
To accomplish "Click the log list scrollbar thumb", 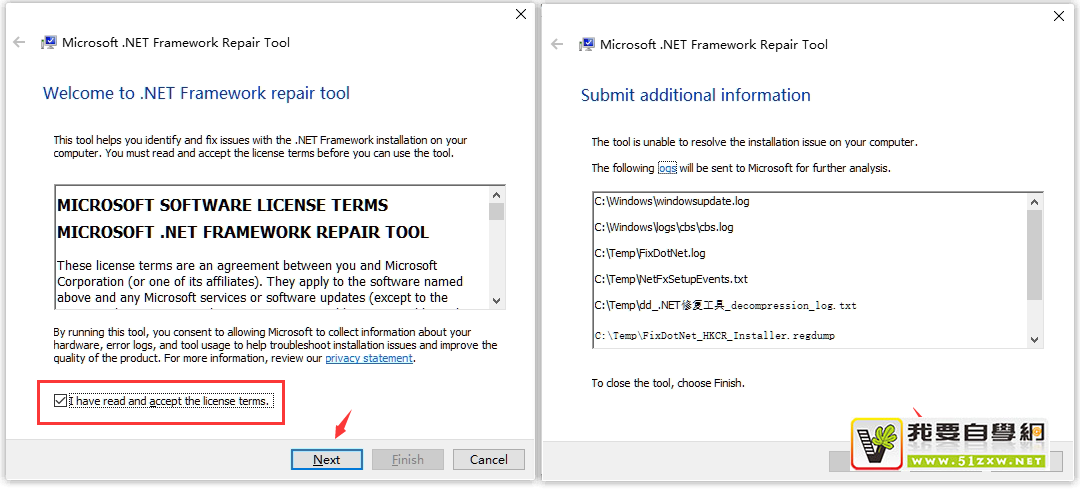I will pos(1035,255).
